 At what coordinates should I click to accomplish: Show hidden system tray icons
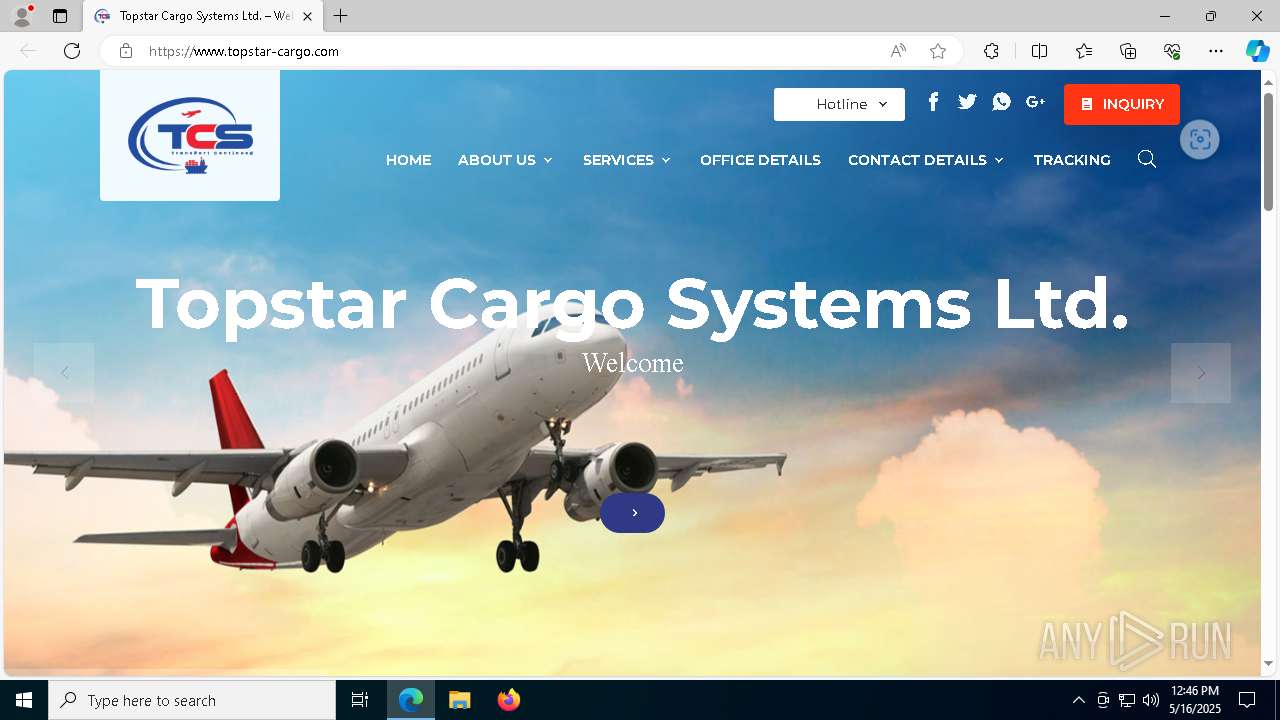1078,700
